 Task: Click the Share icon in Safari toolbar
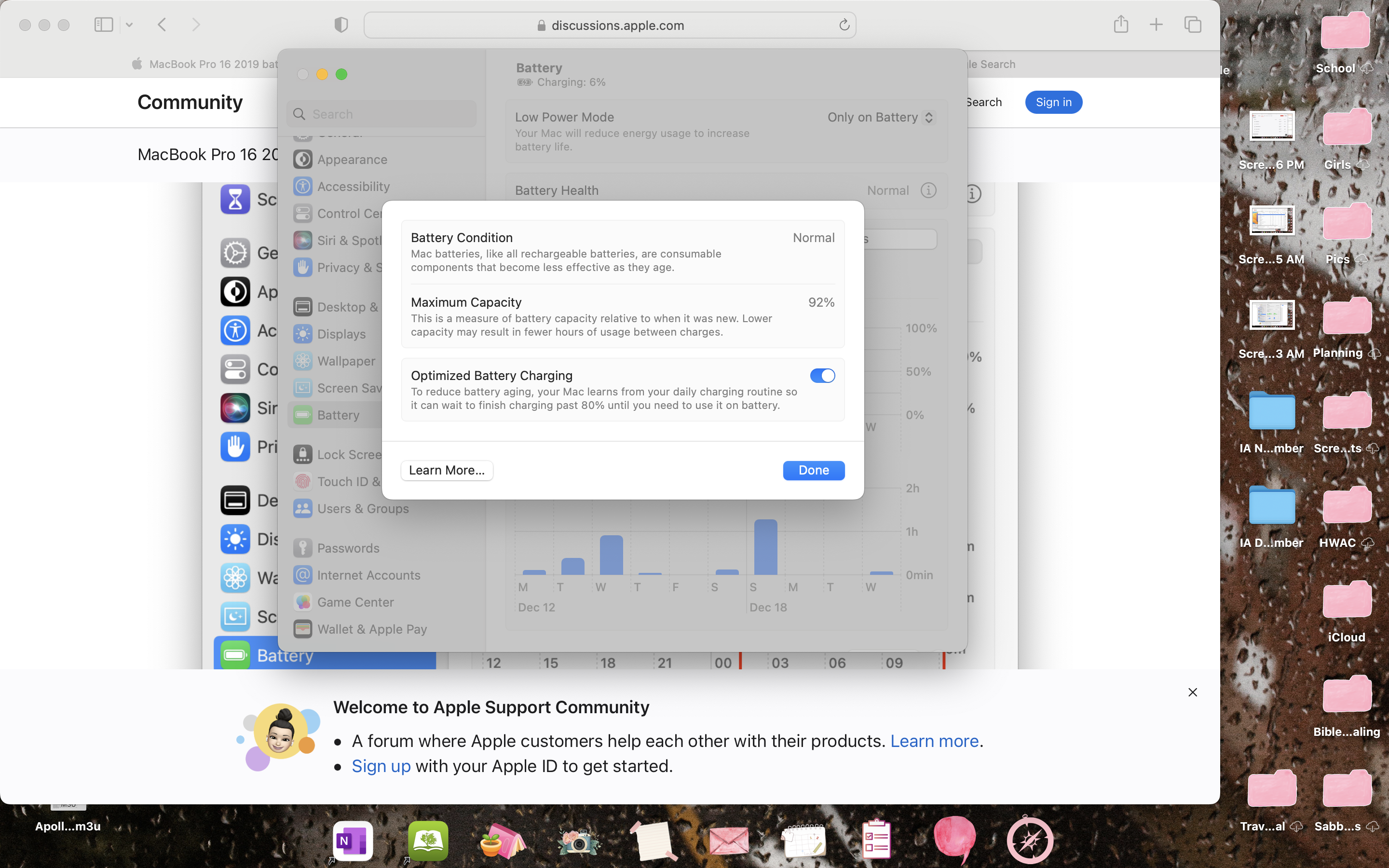coord(1120,25)
